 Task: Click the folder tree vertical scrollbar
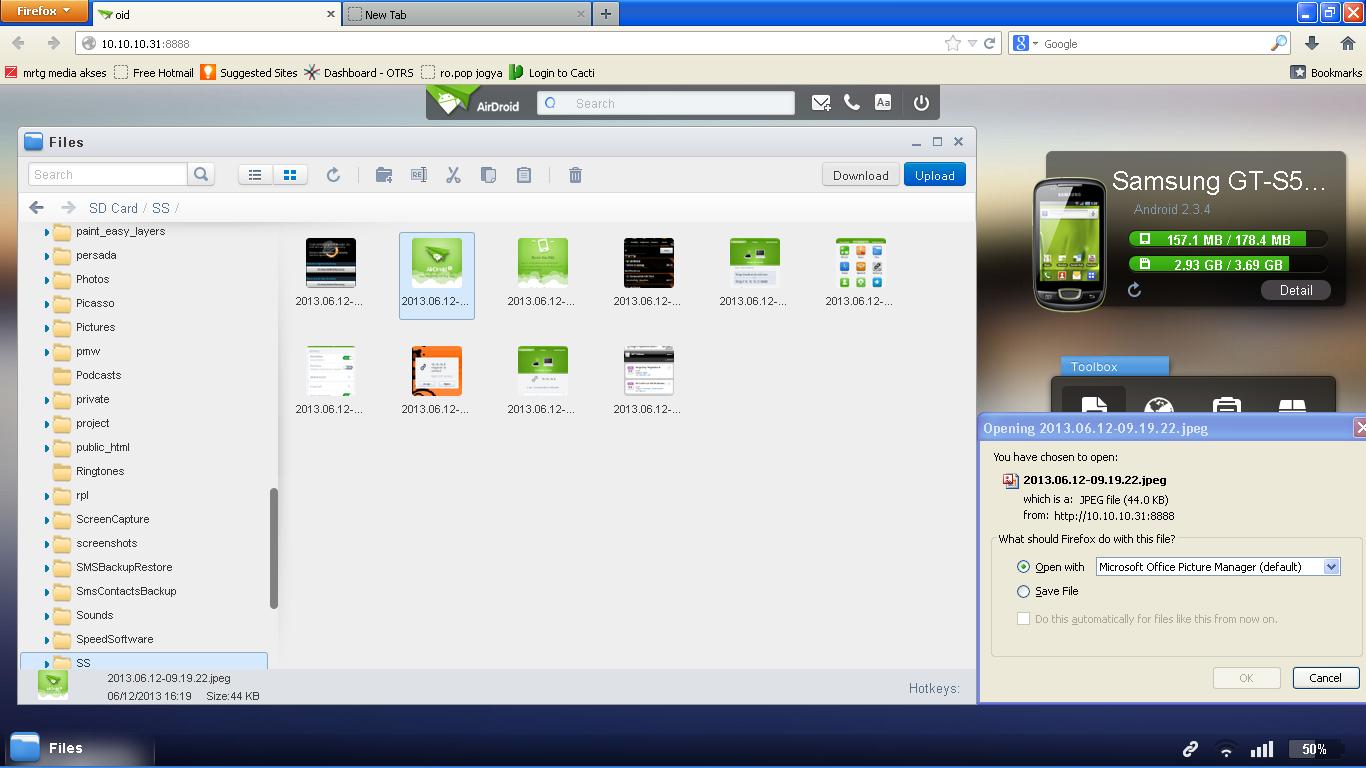(x=274, y=548)
